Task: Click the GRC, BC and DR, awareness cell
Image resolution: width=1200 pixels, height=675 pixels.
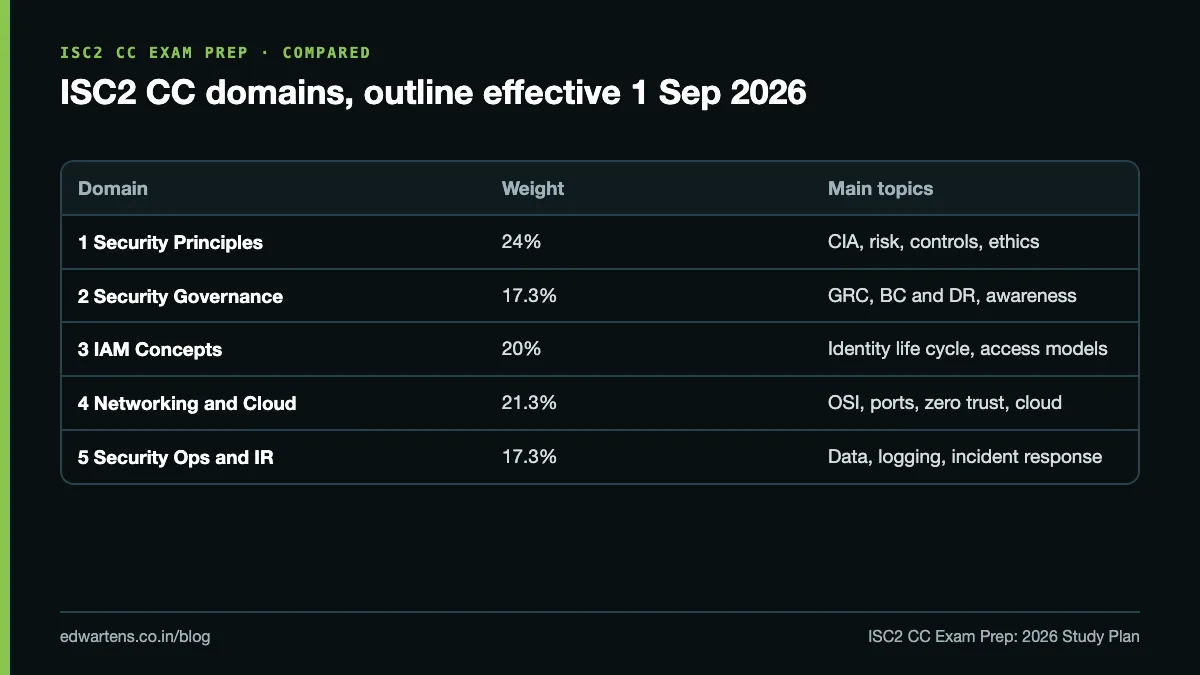Action: tap(952, 296)
